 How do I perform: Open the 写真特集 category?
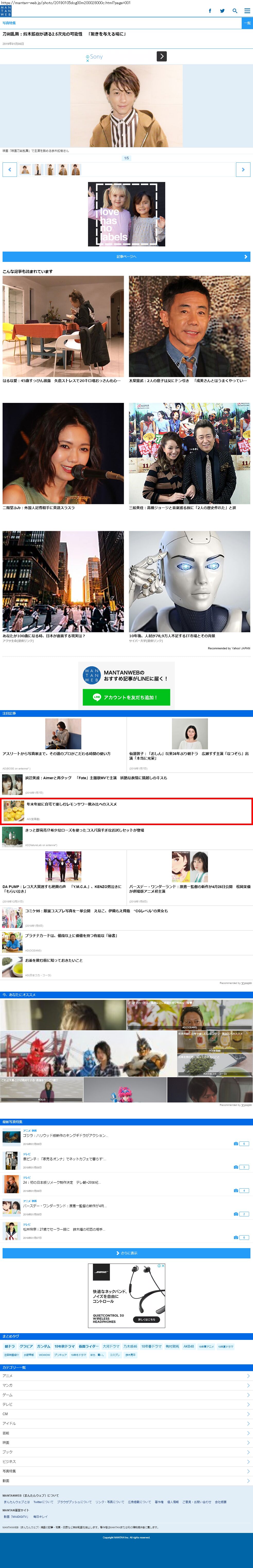[x=127, y=1471]
